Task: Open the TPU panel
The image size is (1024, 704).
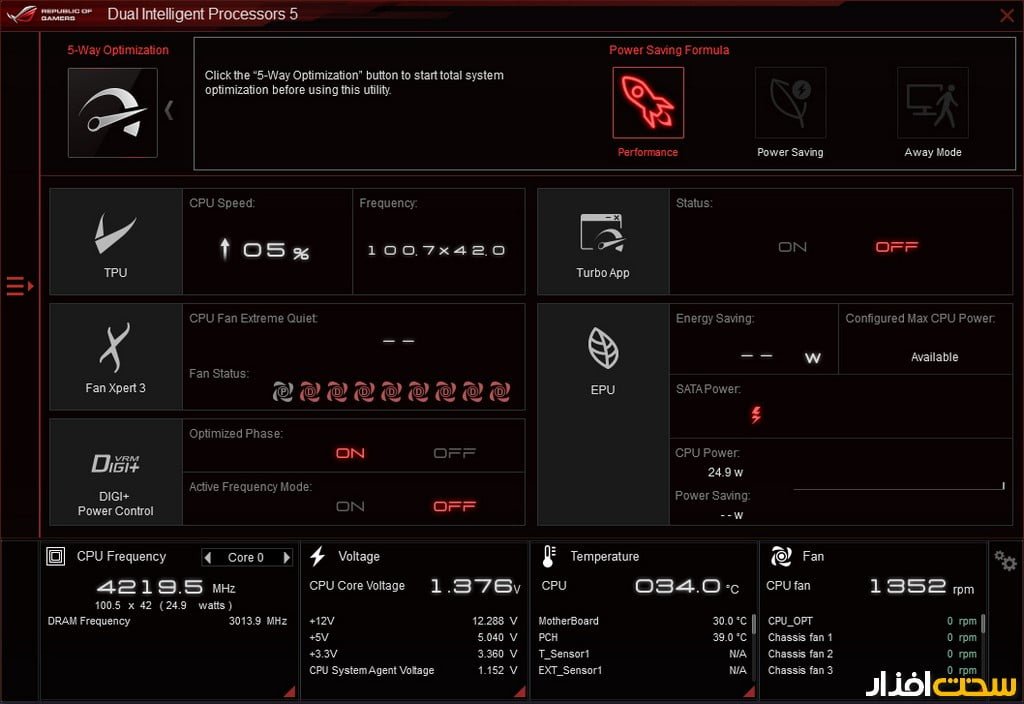Action: 116,242
